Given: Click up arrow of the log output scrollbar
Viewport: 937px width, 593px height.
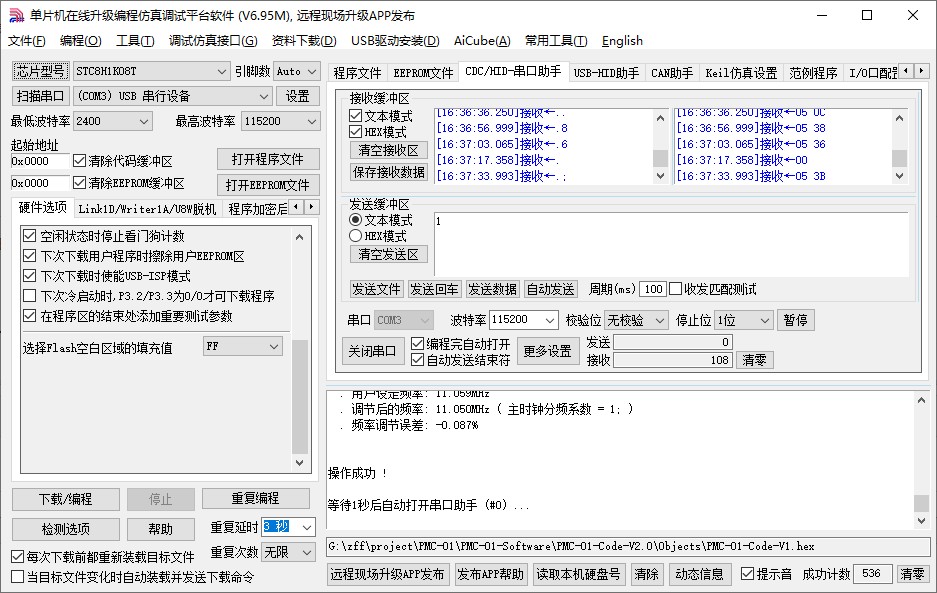Looking at the screenshot, I should click(x=921, y=401).
